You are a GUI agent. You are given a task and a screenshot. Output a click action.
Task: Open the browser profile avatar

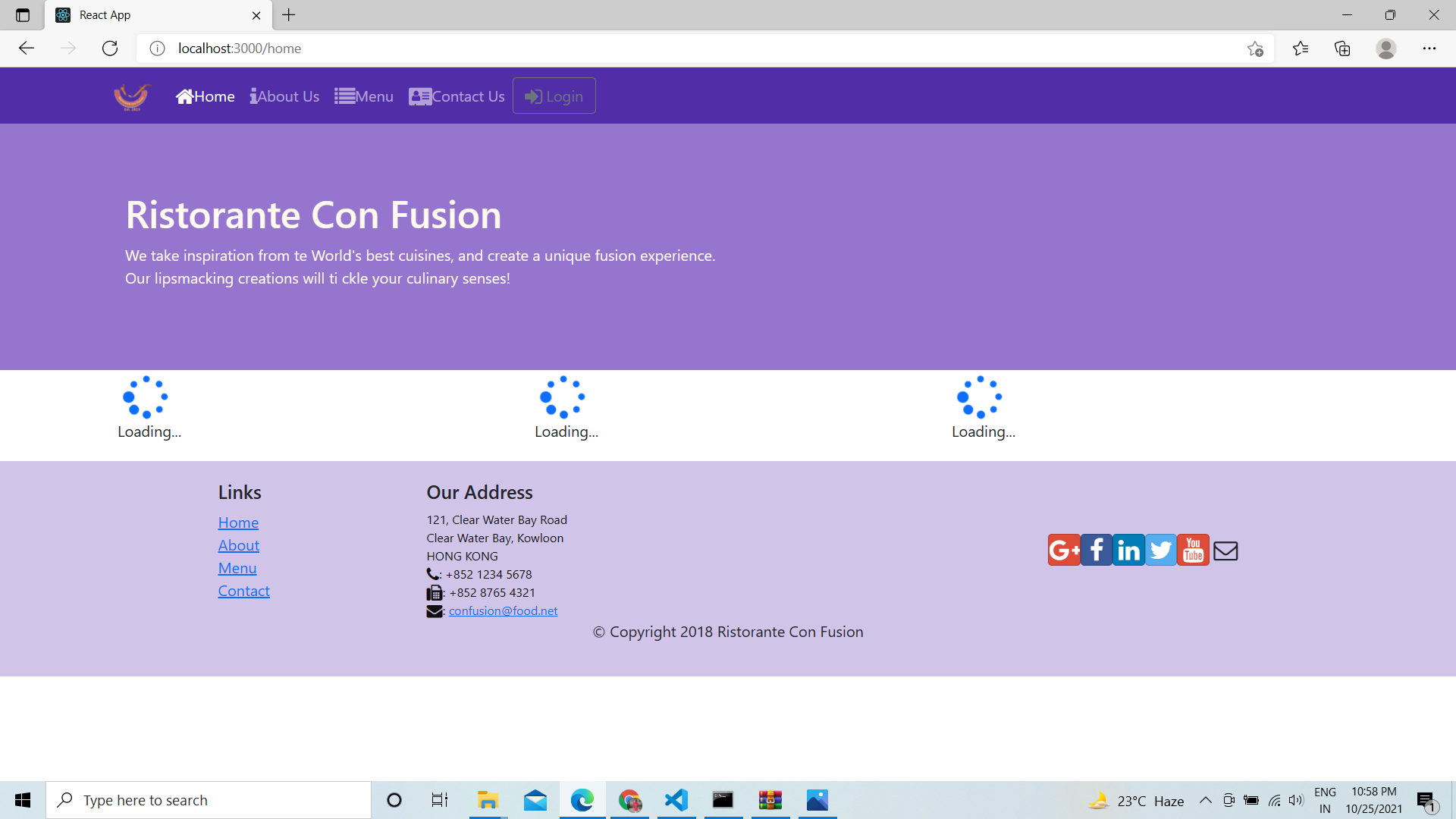(x=1386, y=49)
